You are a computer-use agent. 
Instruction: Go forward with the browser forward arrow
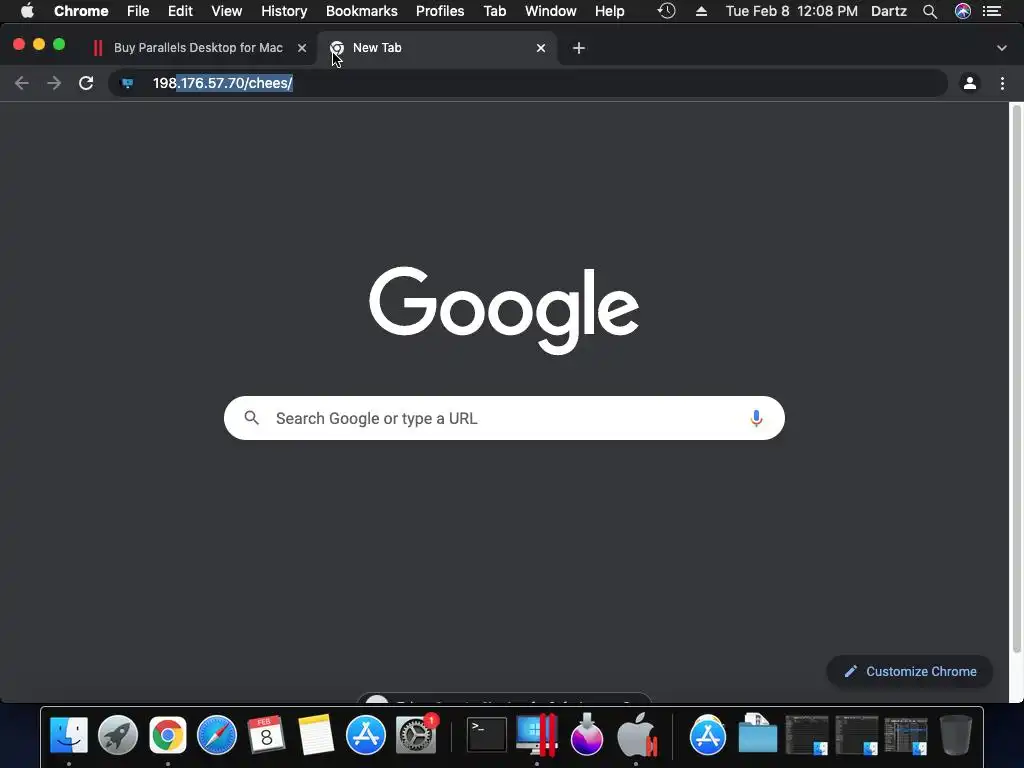coord(54,83)
